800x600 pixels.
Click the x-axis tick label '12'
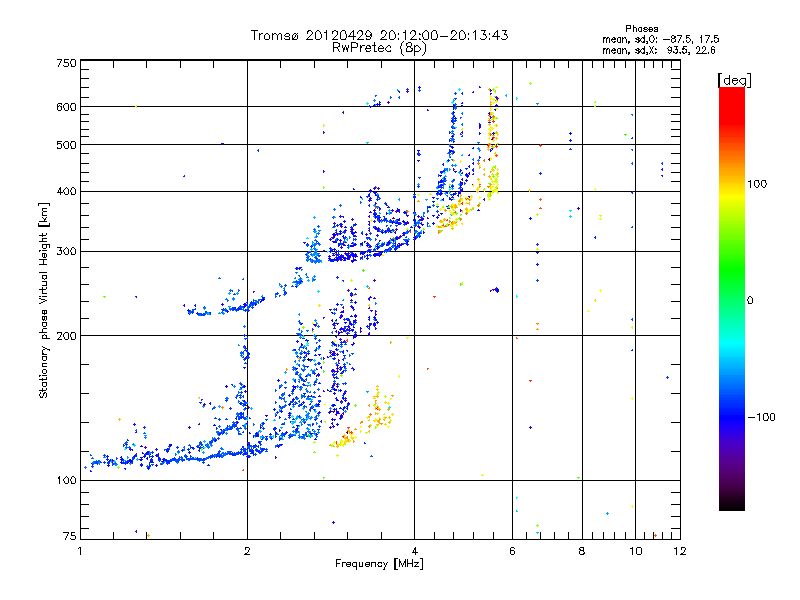[x=680, y=551]
